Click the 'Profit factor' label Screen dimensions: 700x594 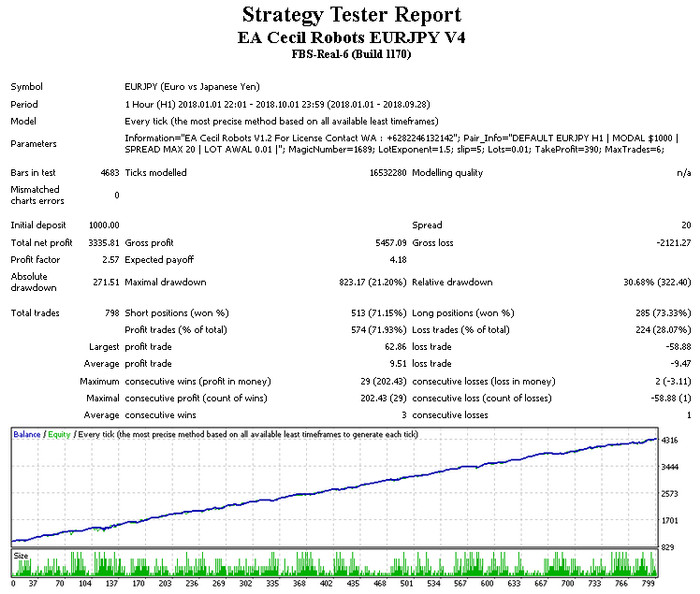point(35,260)
